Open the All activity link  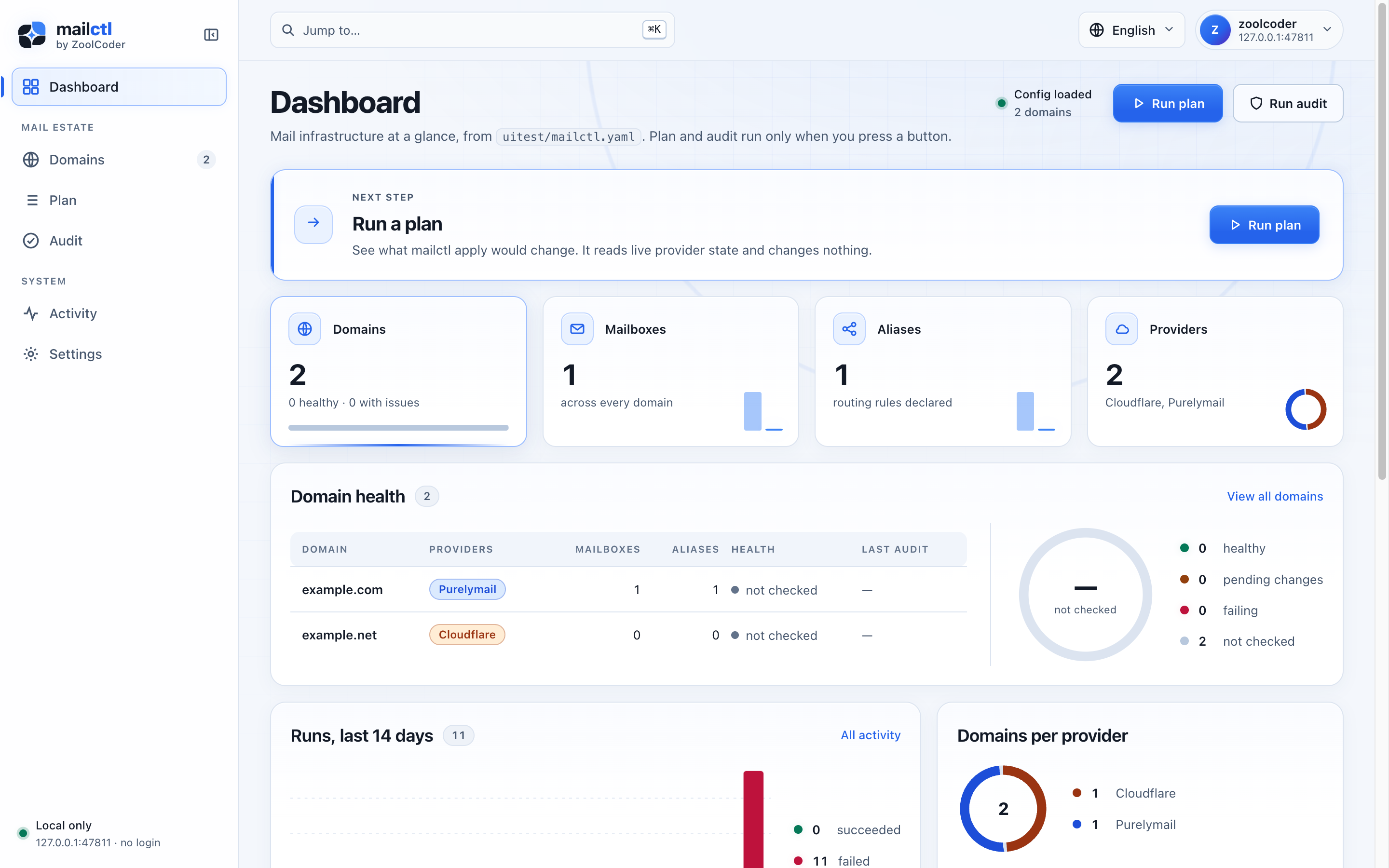870,735
